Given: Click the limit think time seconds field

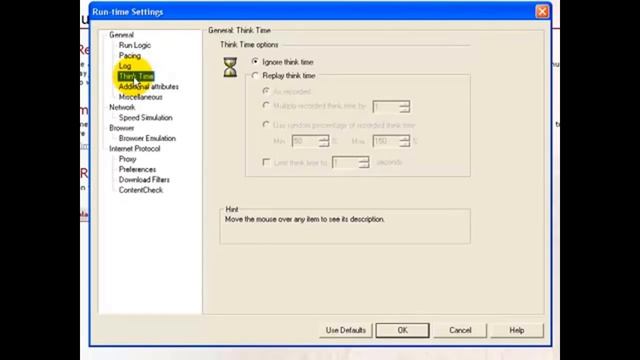Looking at the screenshot, I should pyautogui.click(x=345, y=162).
